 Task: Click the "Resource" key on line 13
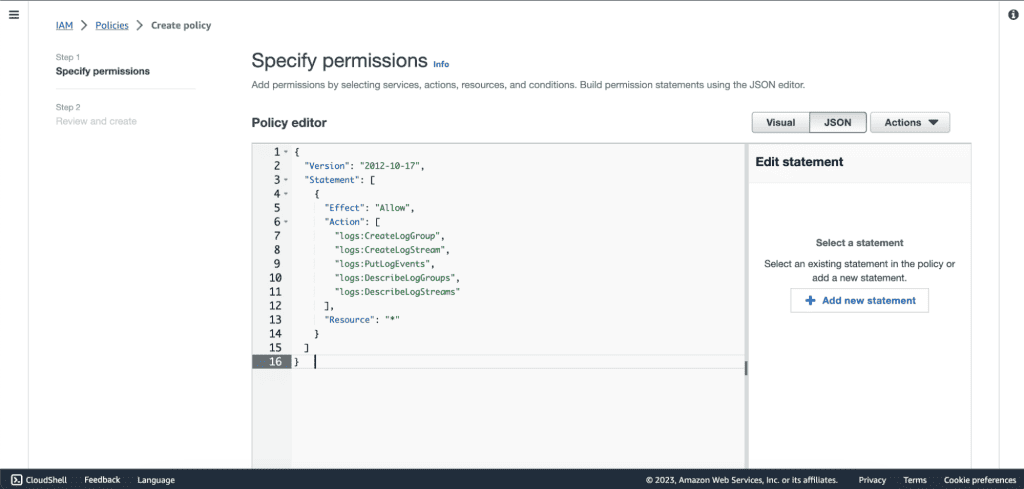click(x=347, y=320)
